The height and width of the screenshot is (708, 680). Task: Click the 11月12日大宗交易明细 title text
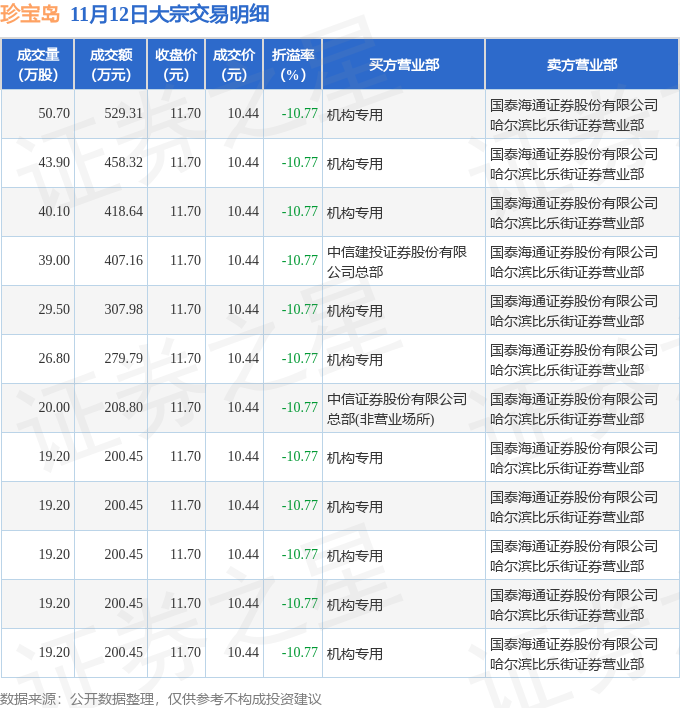click(x=170, y=14)
